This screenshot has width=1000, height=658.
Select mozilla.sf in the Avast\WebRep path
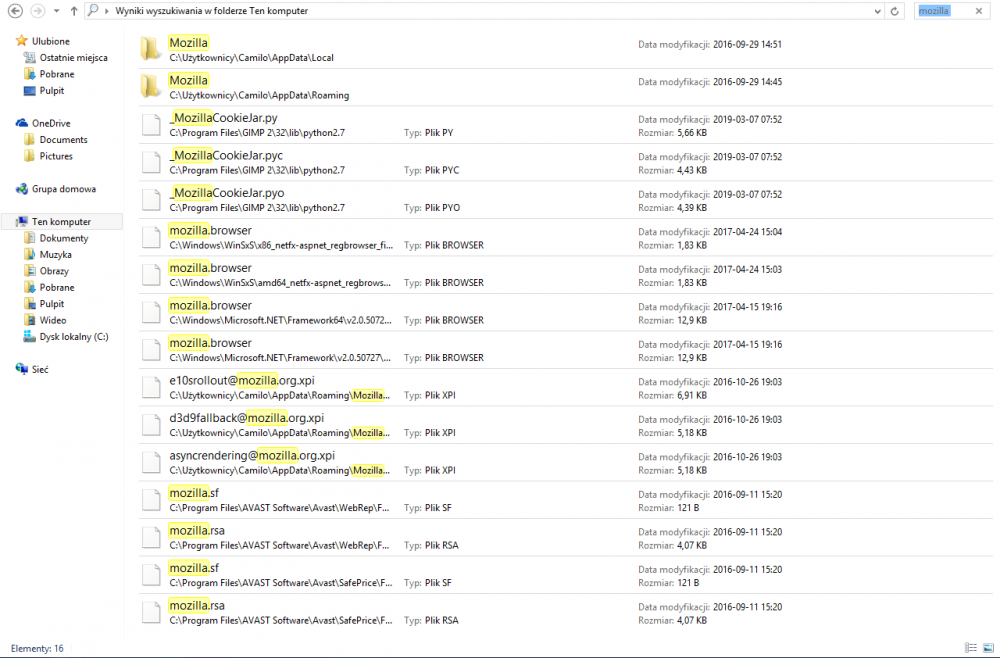pyautogui.click(x=565, y=500)
